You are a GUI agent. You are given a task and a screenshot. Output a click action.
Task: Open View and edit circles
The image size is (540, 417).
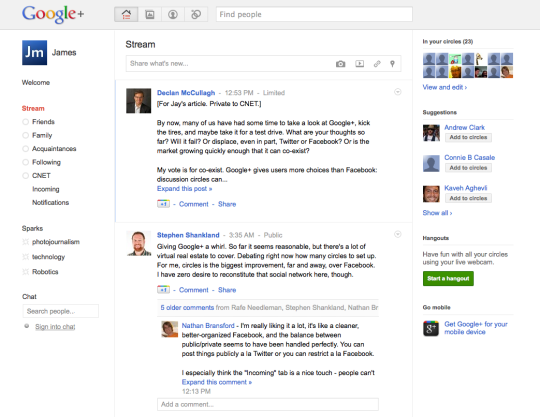click(x=445, y=87)
